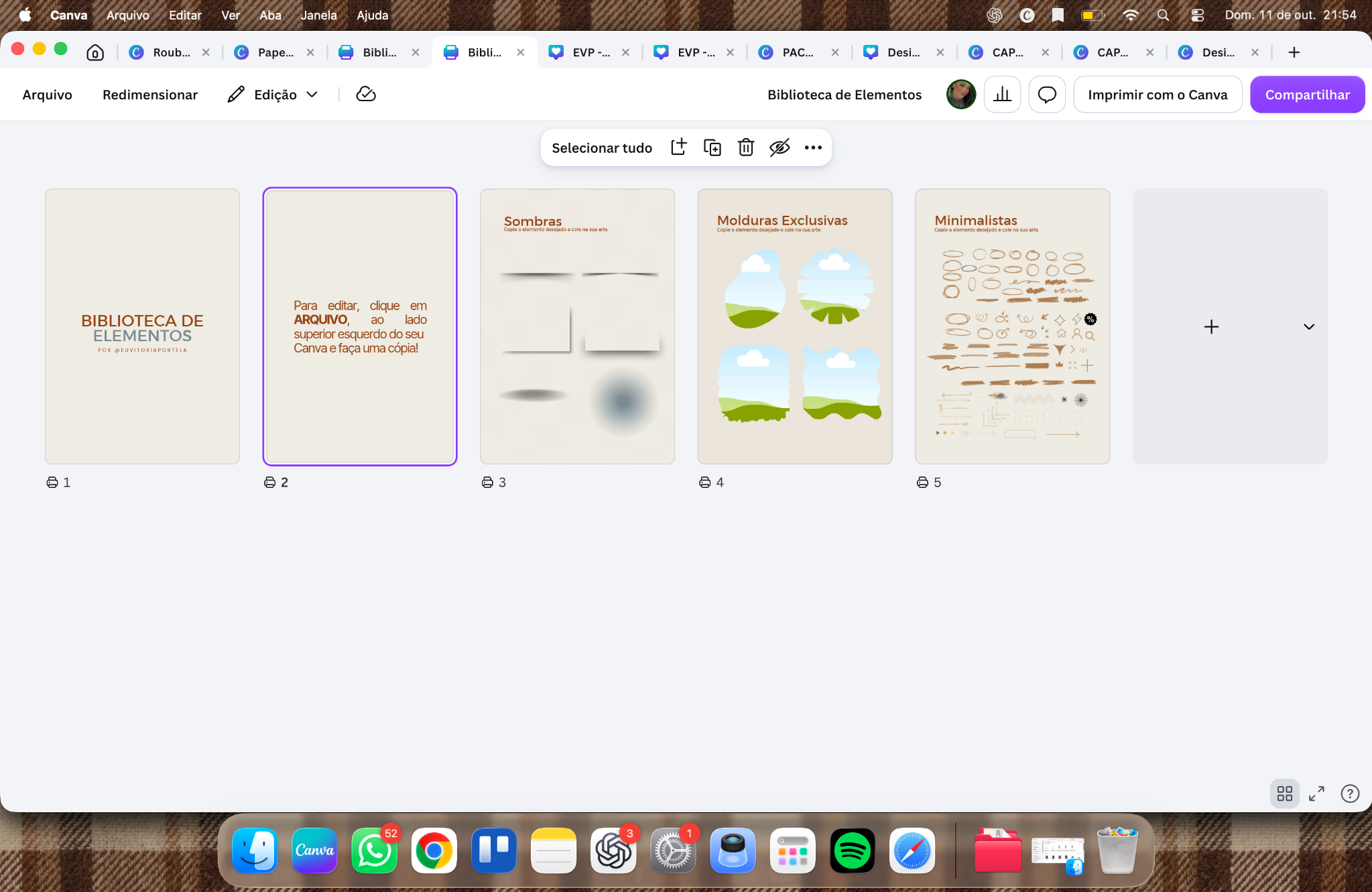Open Trello from the dock

494,850
